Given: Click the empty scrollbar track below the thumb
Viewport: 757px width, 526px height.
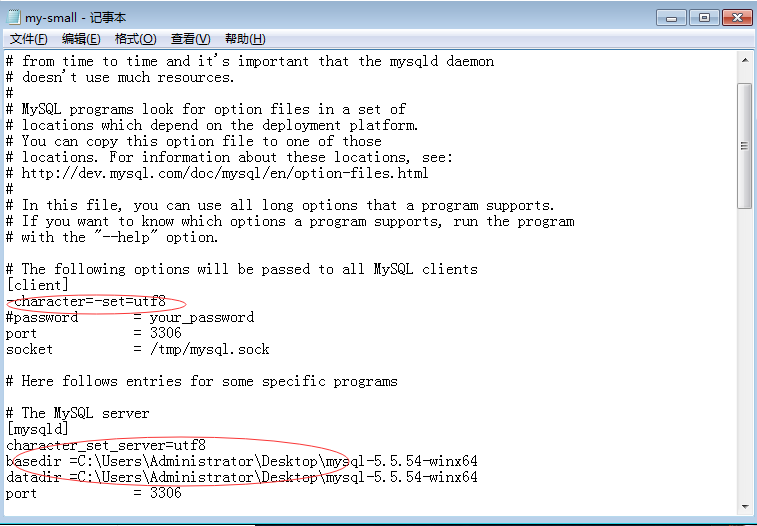Looking at the screenshot, I should tap(745, 352).
